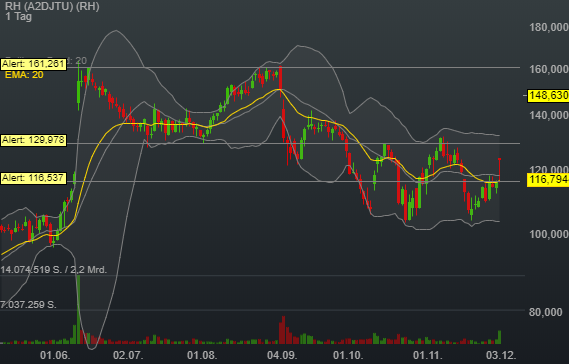The width and height of the screenshot is (569, 364).
Task: Click the 180,000 price axis label
Action: [x=549, y=27]
